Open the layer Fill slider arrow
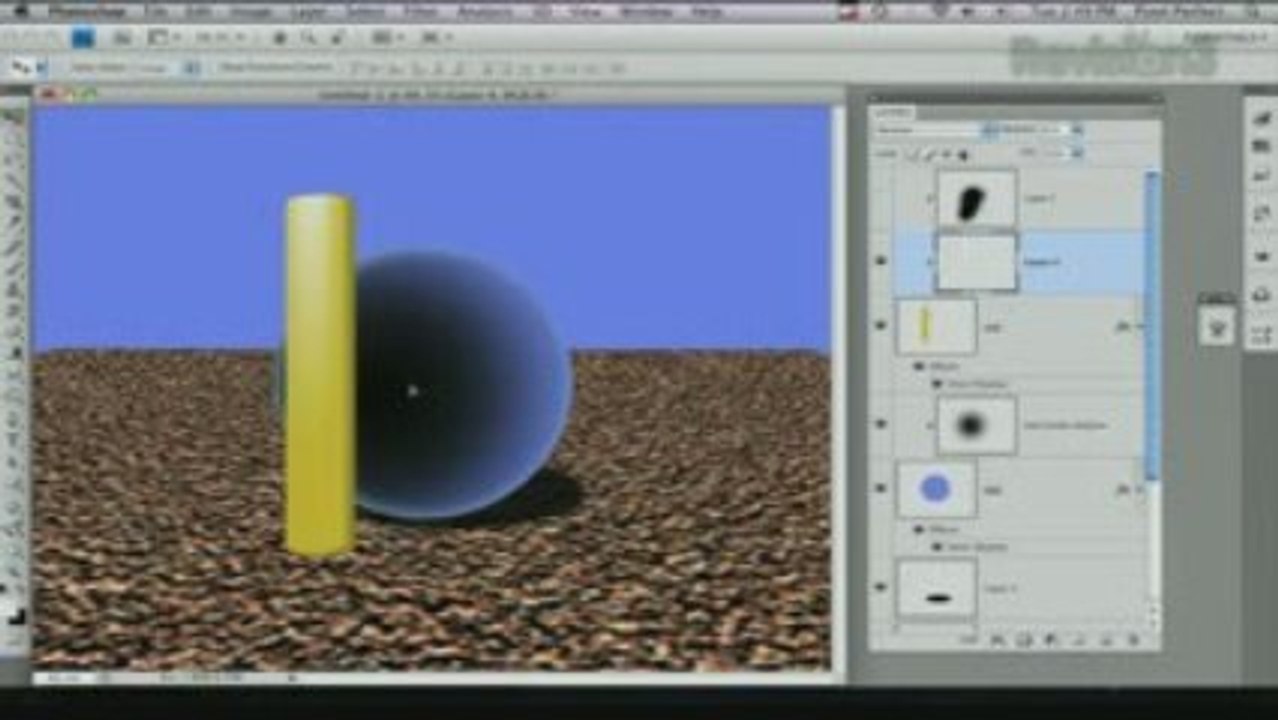 [1077, 153]
